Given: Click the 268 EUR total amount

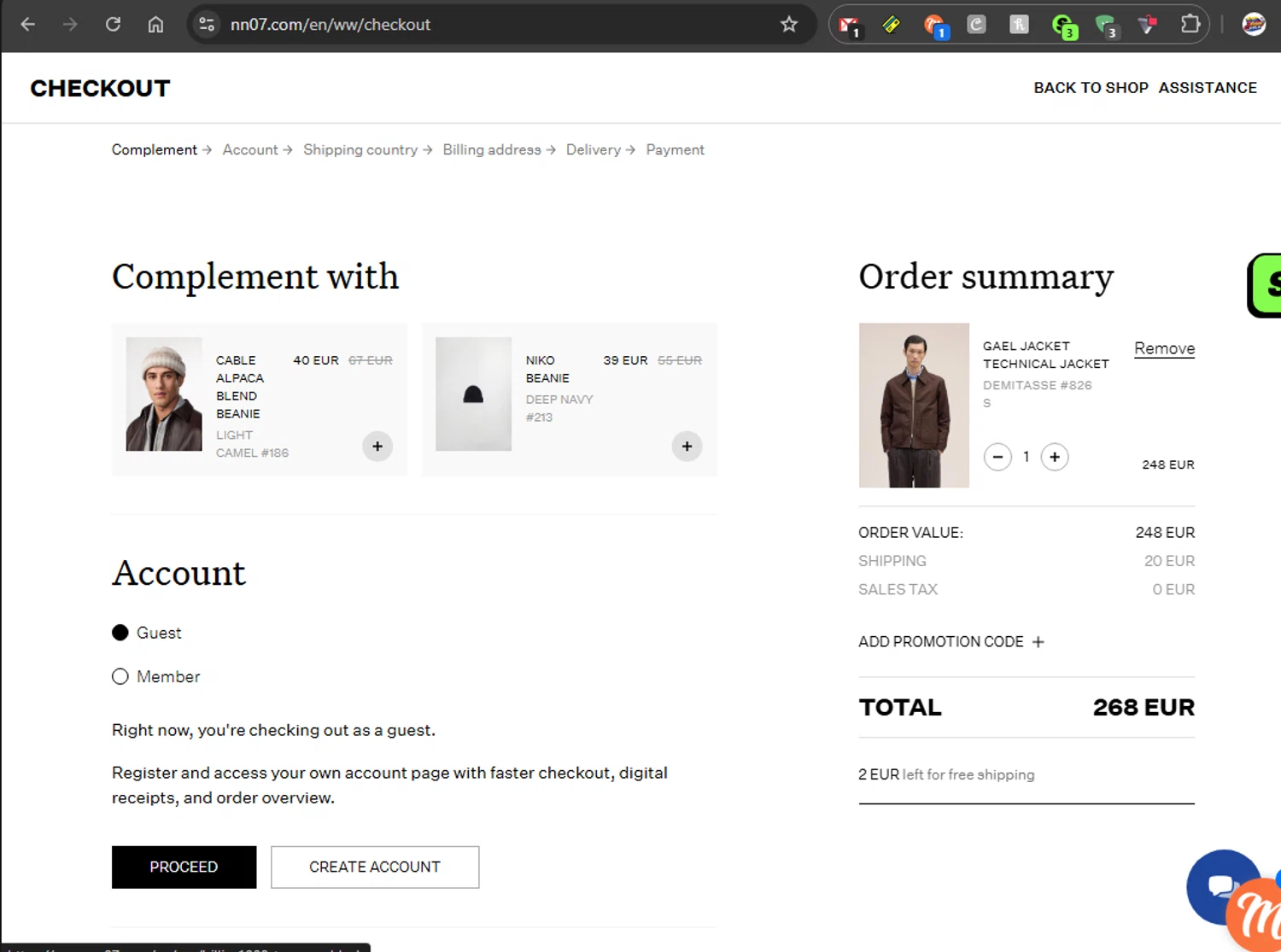Looking at the screenshot, I should [x=1144, y=707].
